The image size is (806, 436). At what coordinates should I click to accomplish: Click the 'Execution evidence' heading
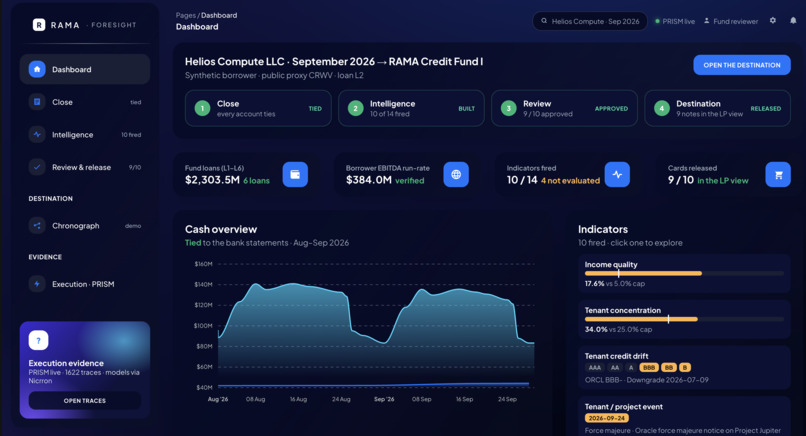point(66,363)
